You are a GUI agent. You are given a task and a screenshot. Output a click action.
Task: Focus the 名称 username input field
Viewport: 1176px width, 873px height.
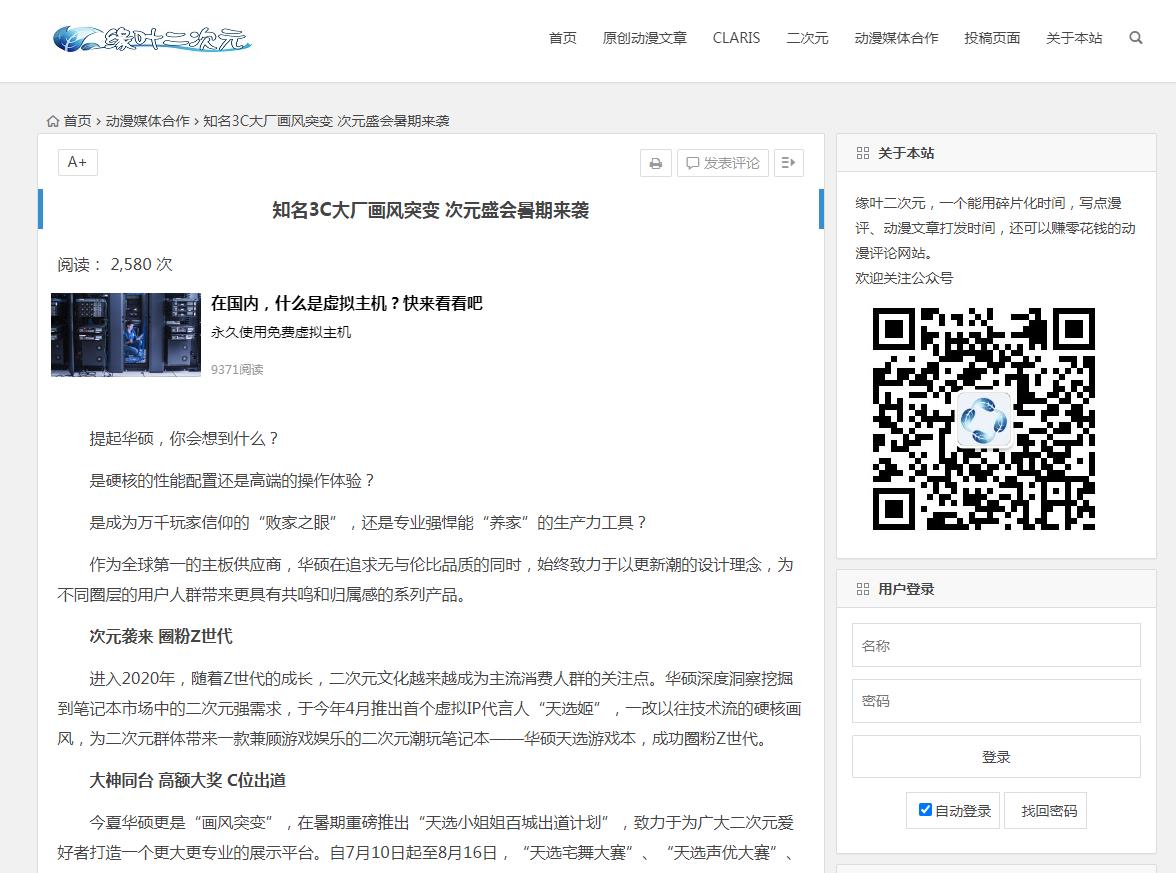coord(996,645)
